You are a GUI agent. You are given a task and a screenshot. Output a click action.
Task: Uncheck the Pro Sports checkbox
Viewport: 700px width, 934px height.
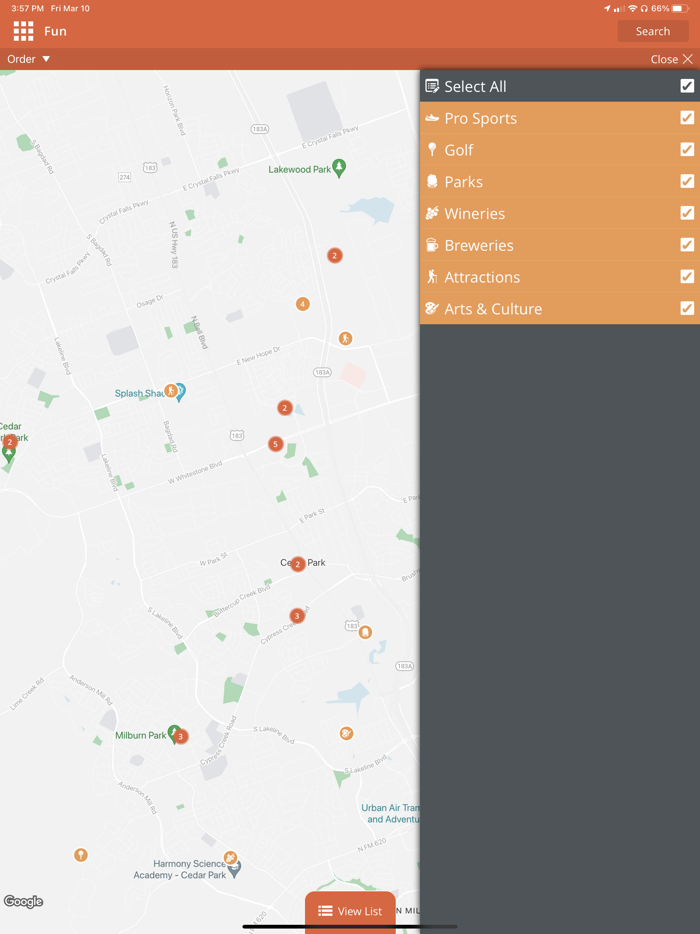point(687,117)
